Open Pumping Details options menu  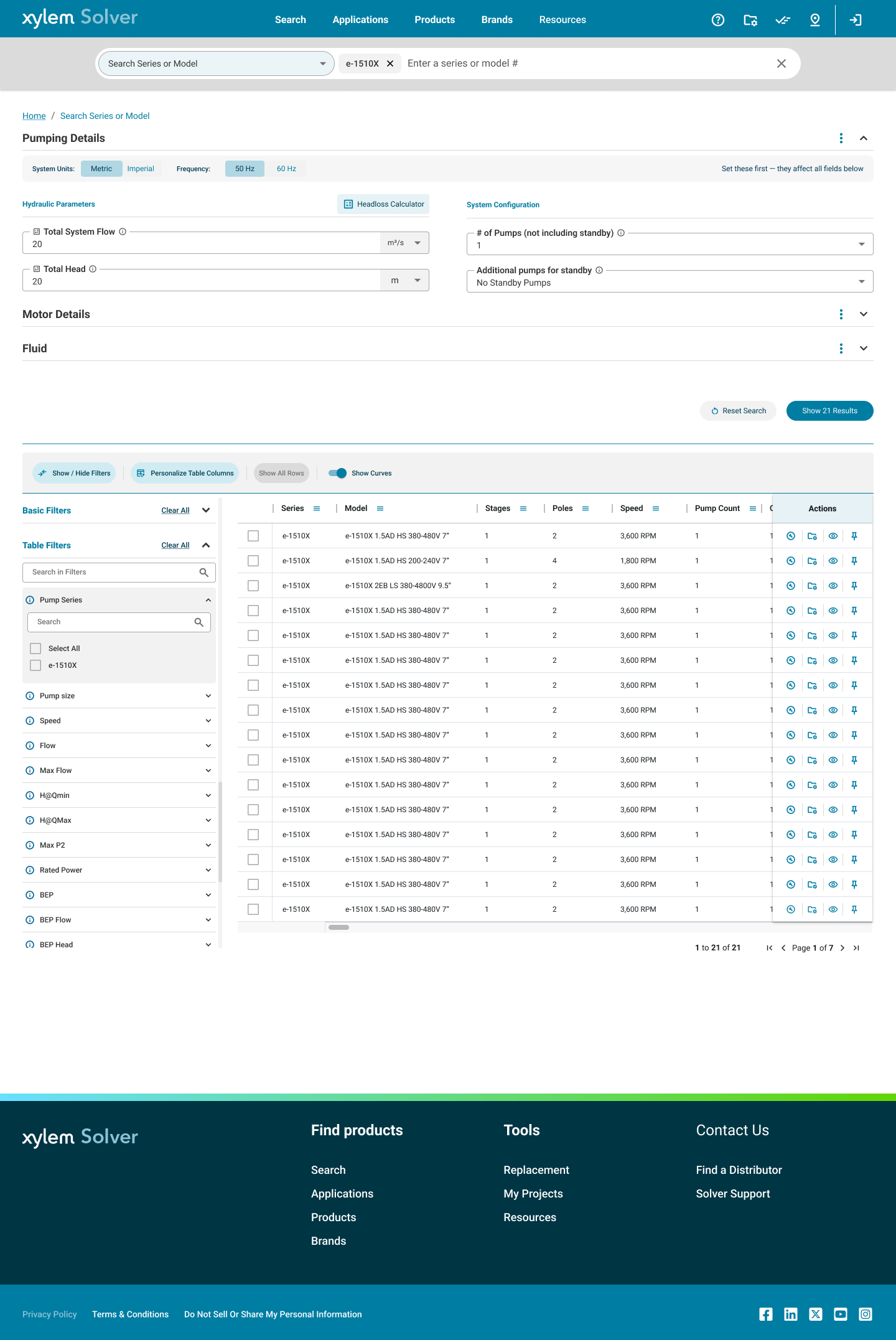coord(841,138)
